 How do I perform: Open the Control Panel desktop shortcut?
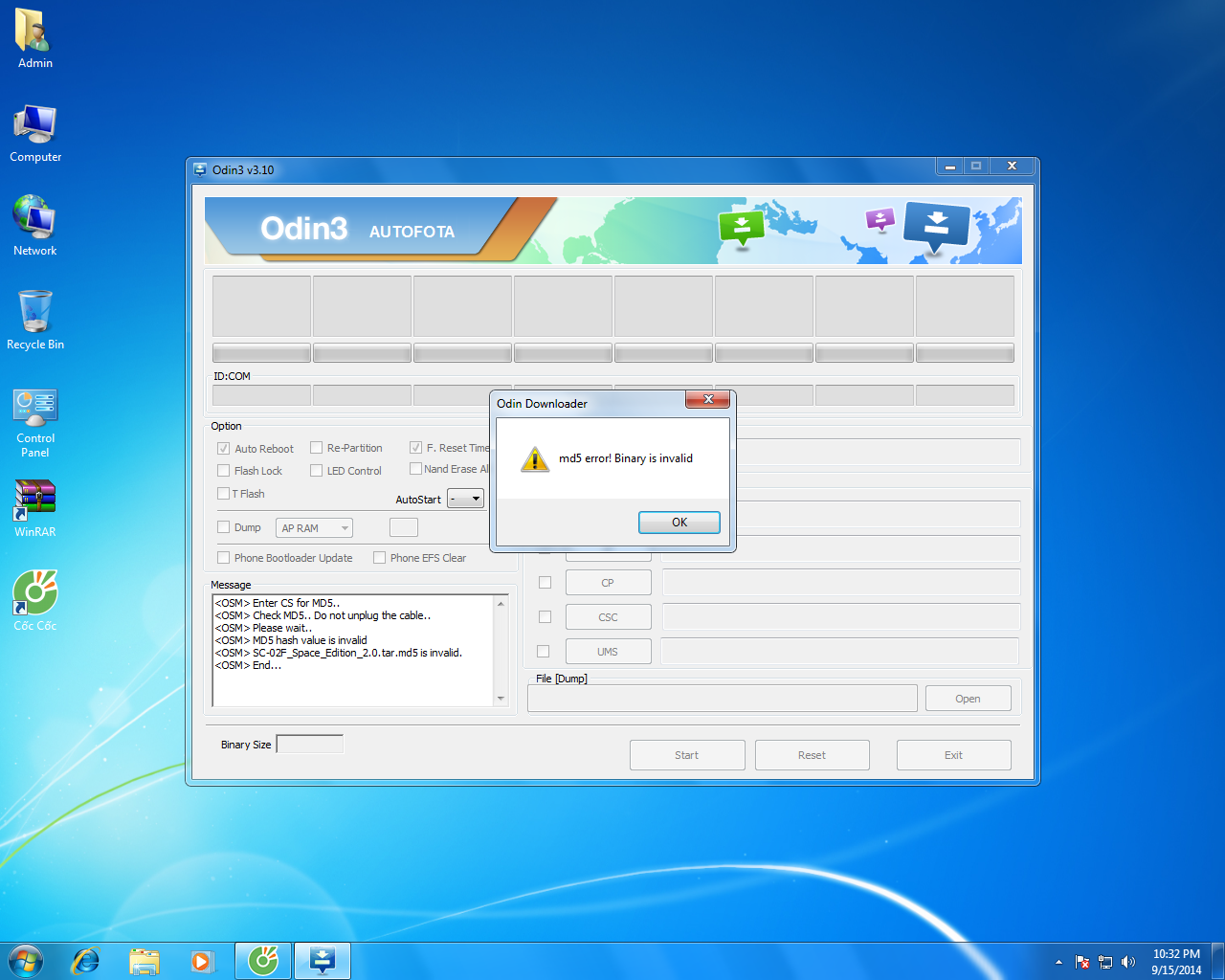coord(35,423)
